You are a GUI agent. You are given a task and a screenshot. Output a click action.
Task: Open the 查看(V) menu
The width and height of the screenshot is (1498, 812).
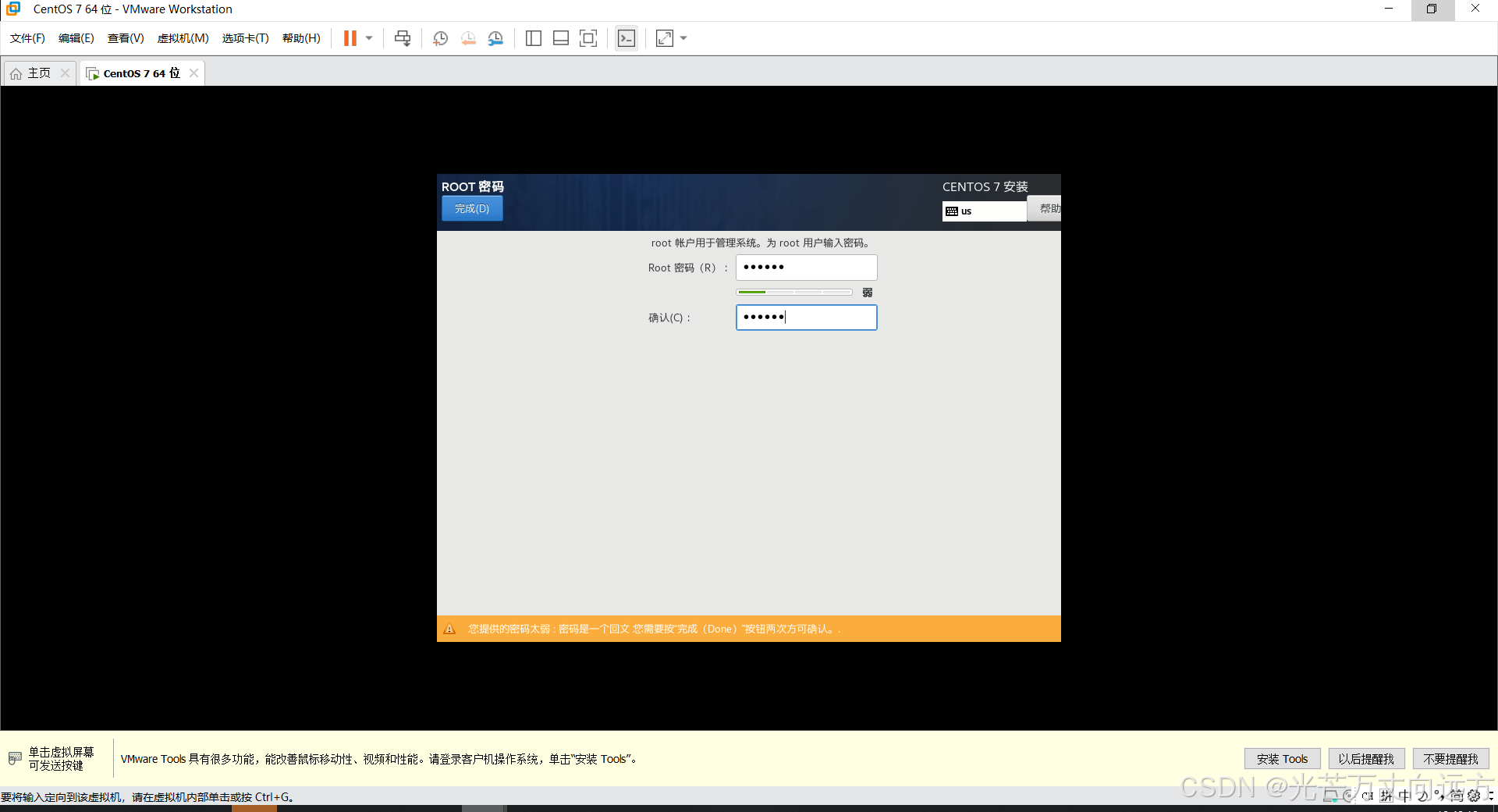tap(126, 38)
